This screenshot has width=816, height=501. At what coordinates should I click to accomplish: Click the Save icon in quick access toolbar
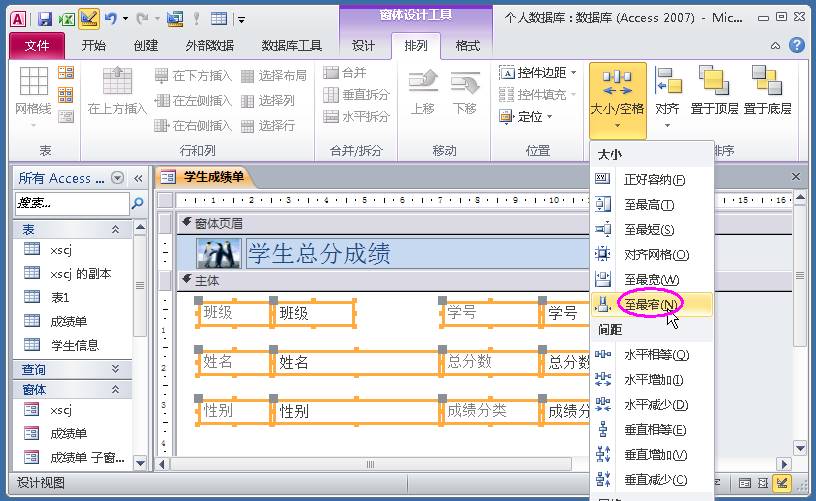45,19
